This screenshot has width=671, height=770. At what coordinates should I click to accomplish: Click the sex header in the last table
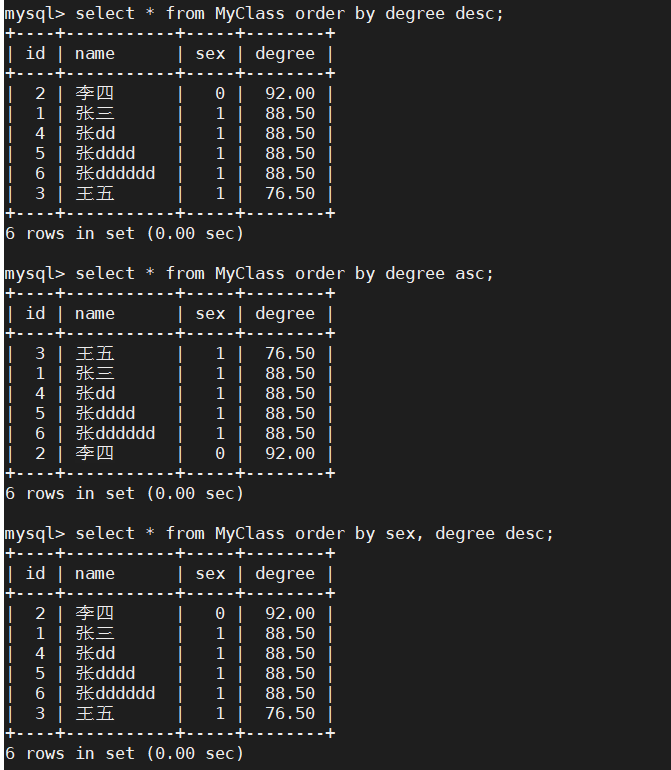coord(210,573)
